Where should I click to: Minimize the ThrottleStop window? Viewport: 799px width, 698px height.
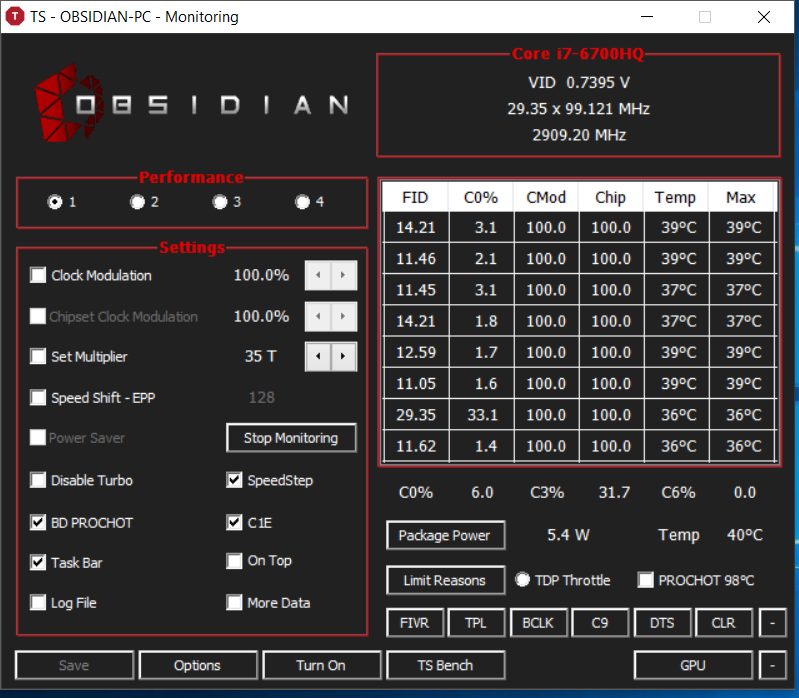[x=647, y=17]
